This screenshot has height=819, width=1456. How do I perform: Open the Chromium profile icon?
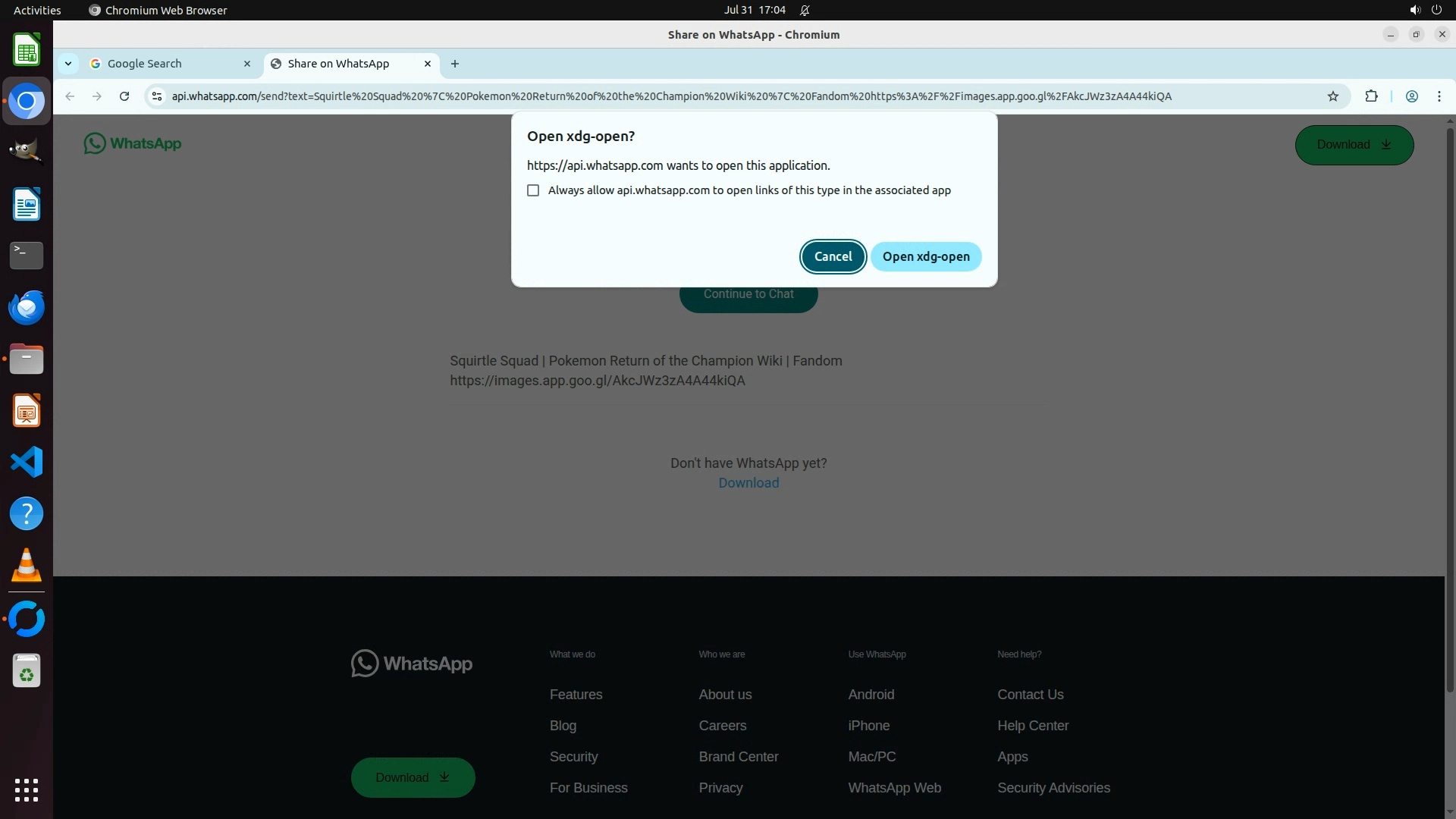(x=1412, y=96)
